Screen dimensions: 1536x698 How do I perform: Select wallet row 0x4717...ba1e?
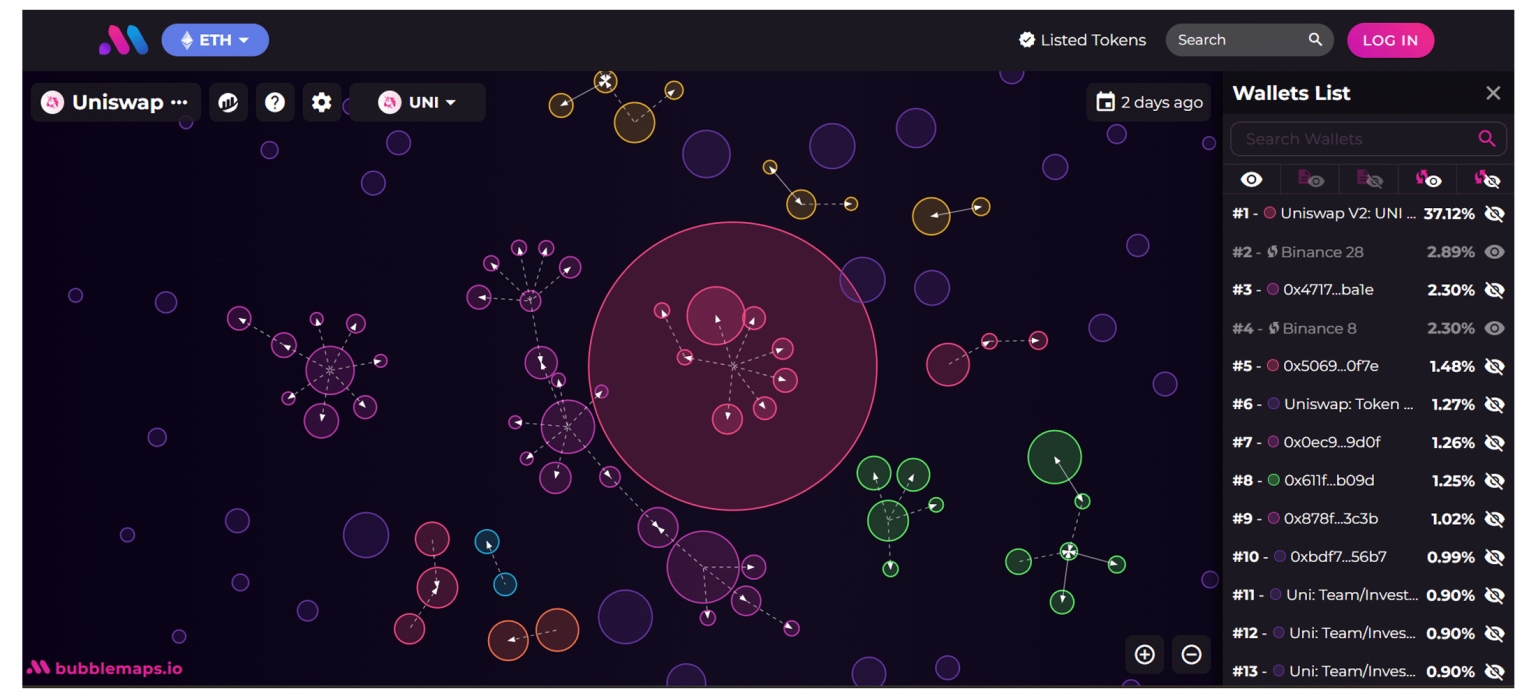(x=1368, y=290)
